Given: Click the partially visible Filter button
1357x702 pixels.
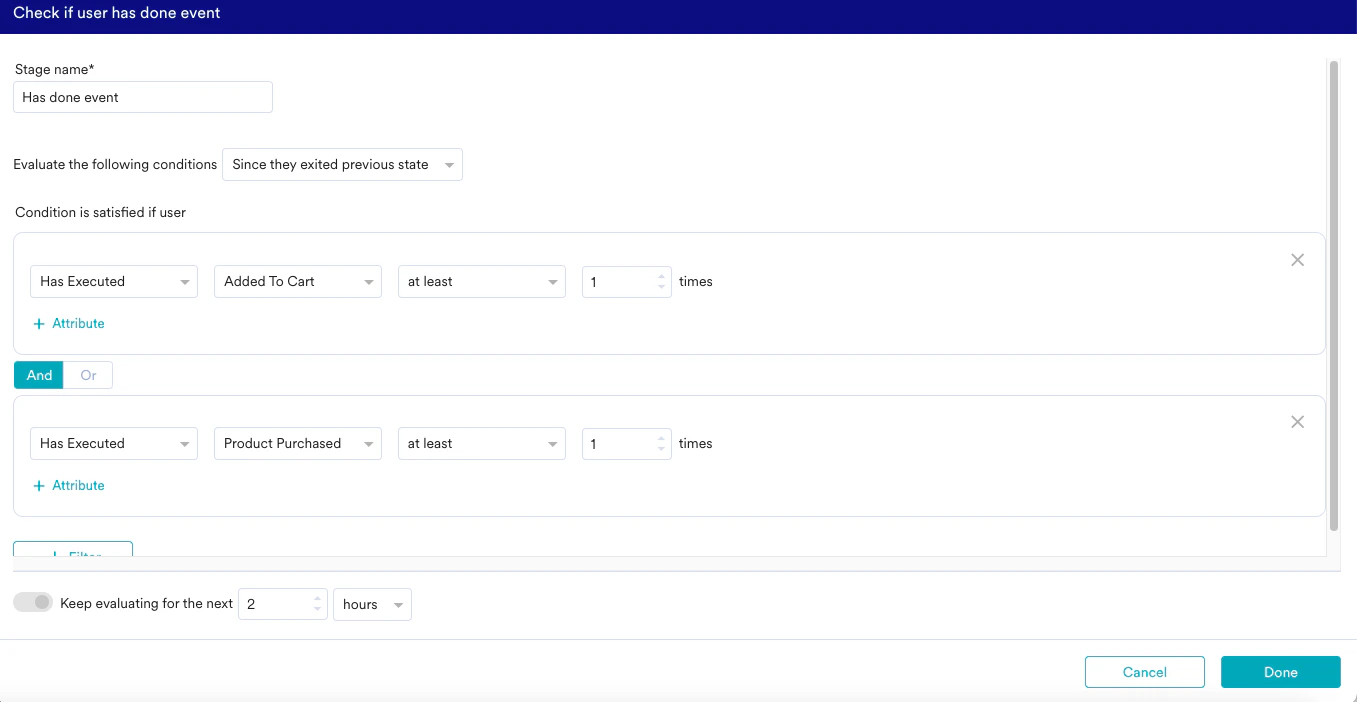Looking at the screenshot, I should coord(73,549).
